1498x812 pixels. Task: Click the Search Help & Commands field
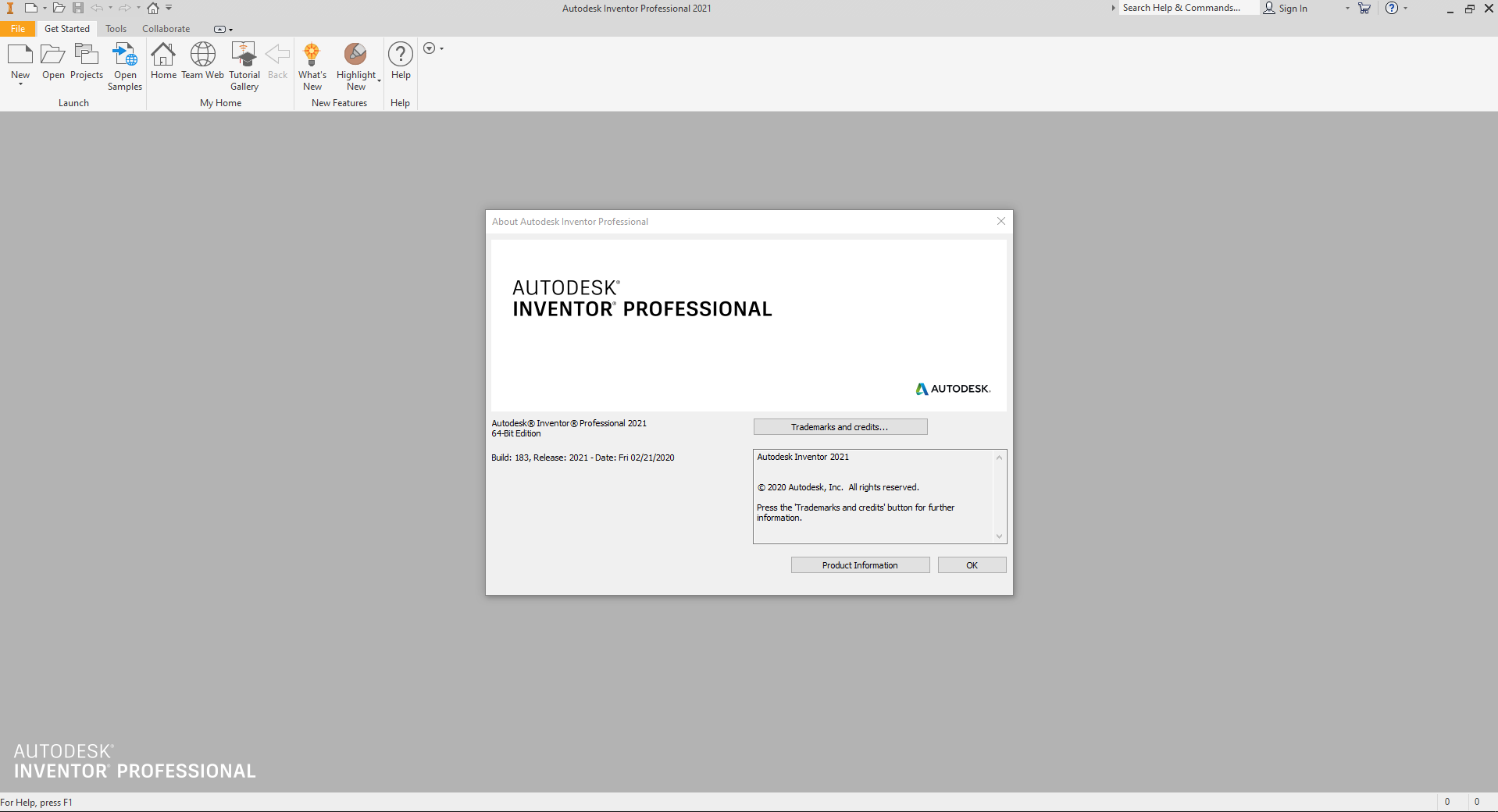pyautogui.click(x=1189, y=8)
